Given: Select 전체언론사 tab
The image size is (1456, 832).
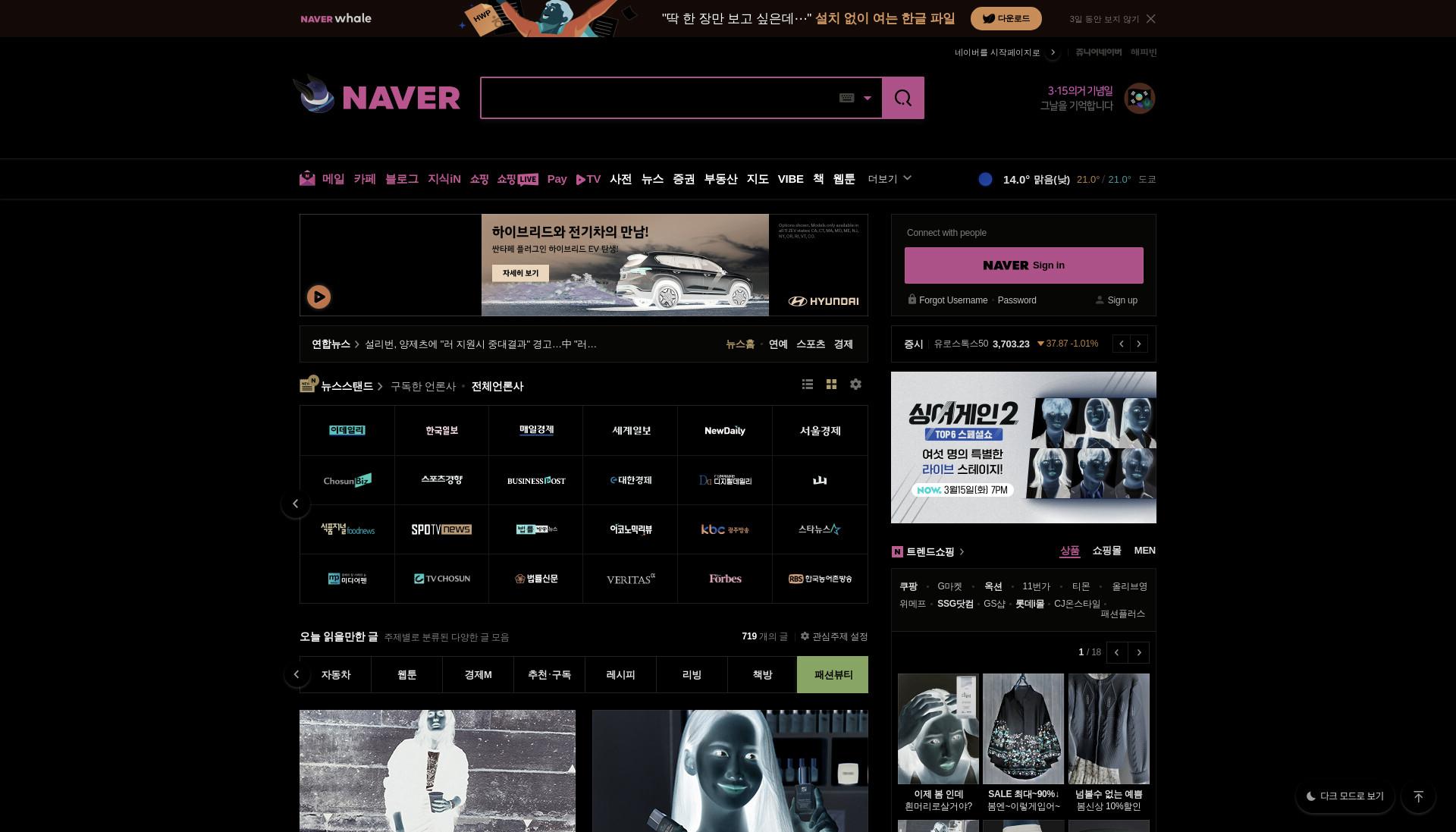Looking at the screenshot, I should pyautogui.click(x=497, y=386).
